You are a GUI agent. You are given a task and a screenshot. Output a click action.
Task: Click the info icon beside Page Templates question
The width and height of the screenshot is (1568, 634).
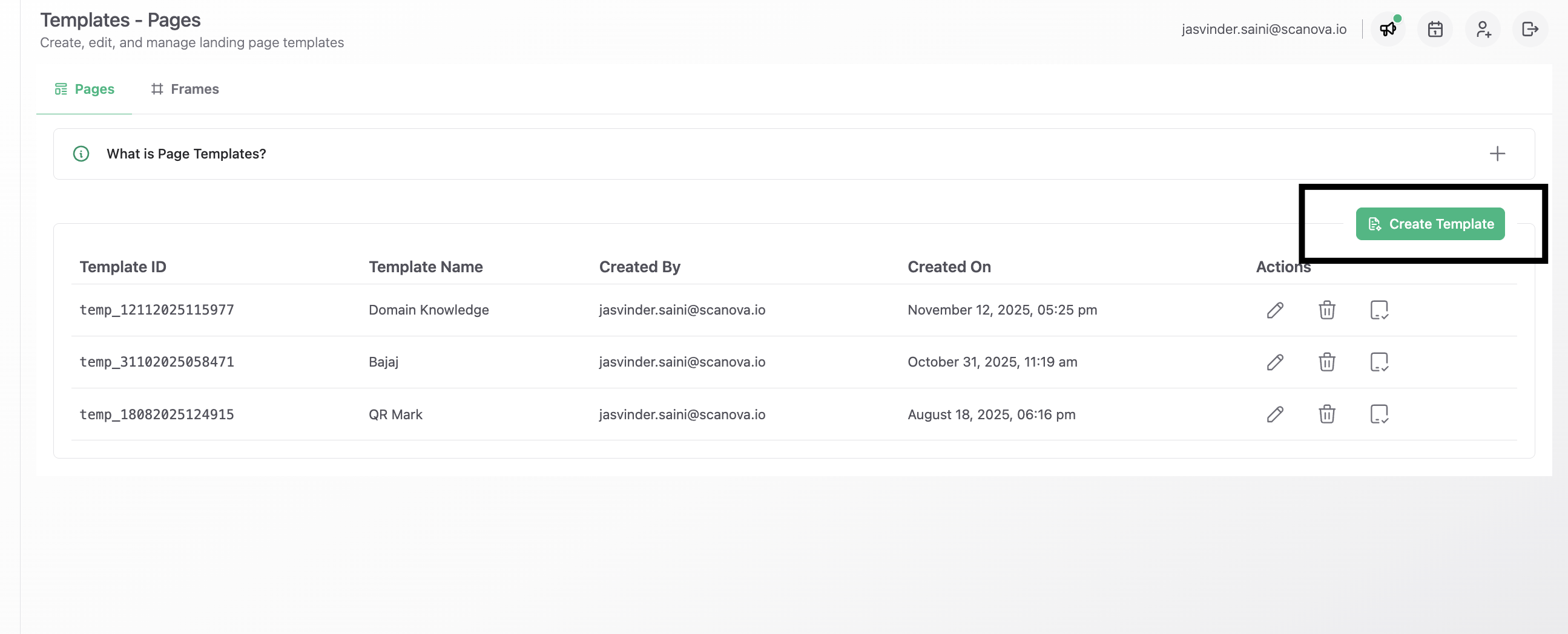(81, 154)
